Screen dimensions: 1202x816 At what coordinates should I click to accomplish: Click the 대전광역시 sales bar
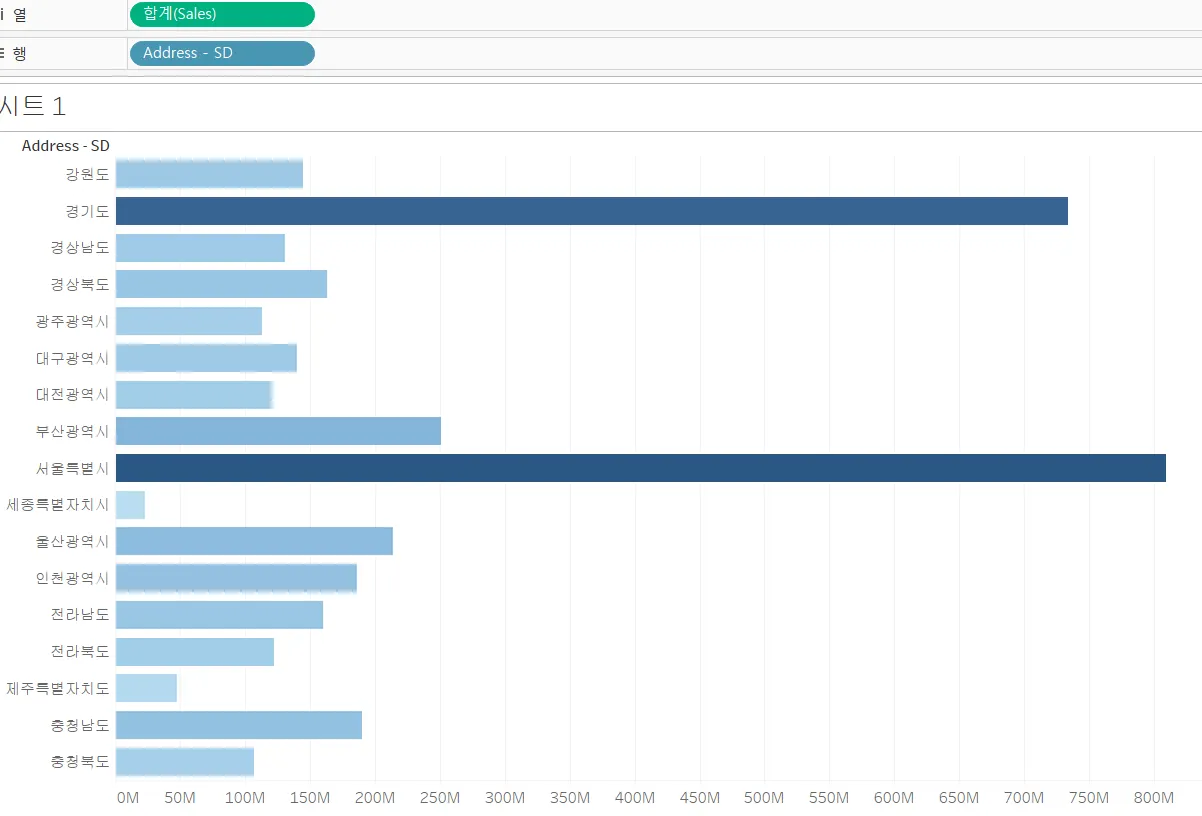pos(194,394)
